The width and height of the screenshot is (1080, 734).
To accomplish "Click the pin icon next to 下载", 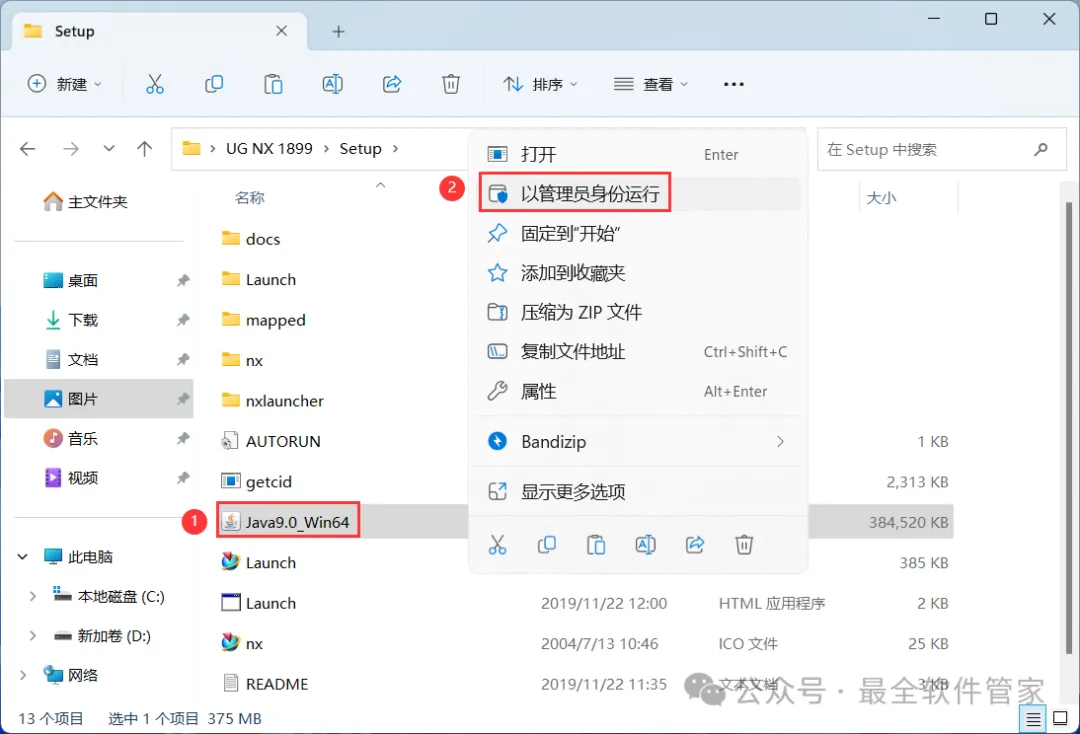I will coord(183,319).
